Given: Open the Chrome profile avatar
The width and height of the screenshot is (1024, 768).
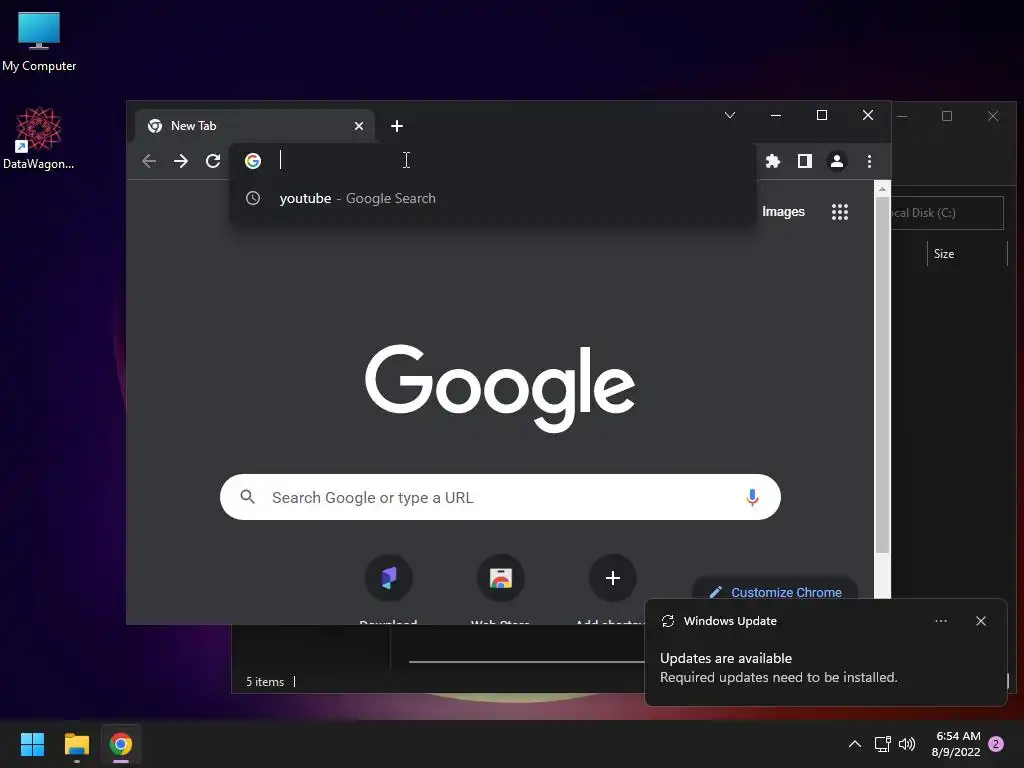Looking at the screenshot, I should [837, 161].
